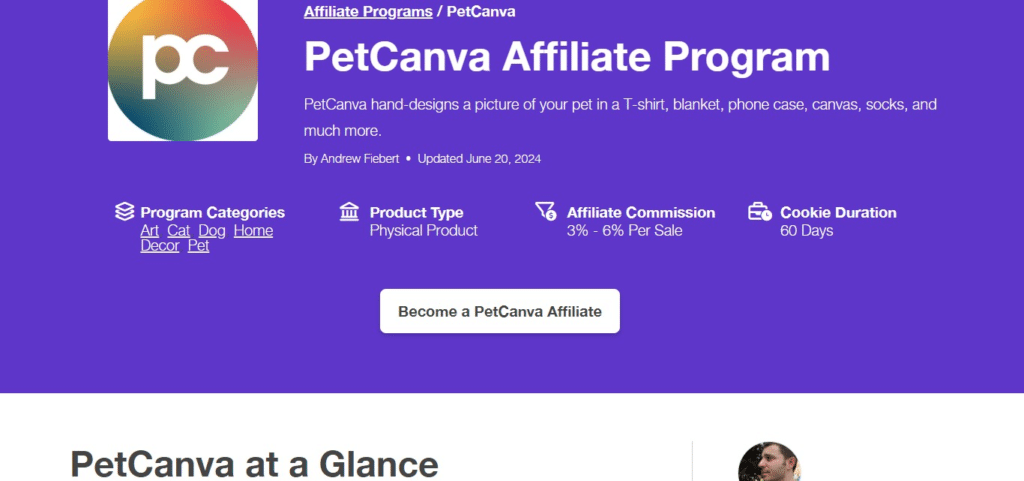Open the Art category link
This screenshot has width=1024, height=481.
point(150,231)
